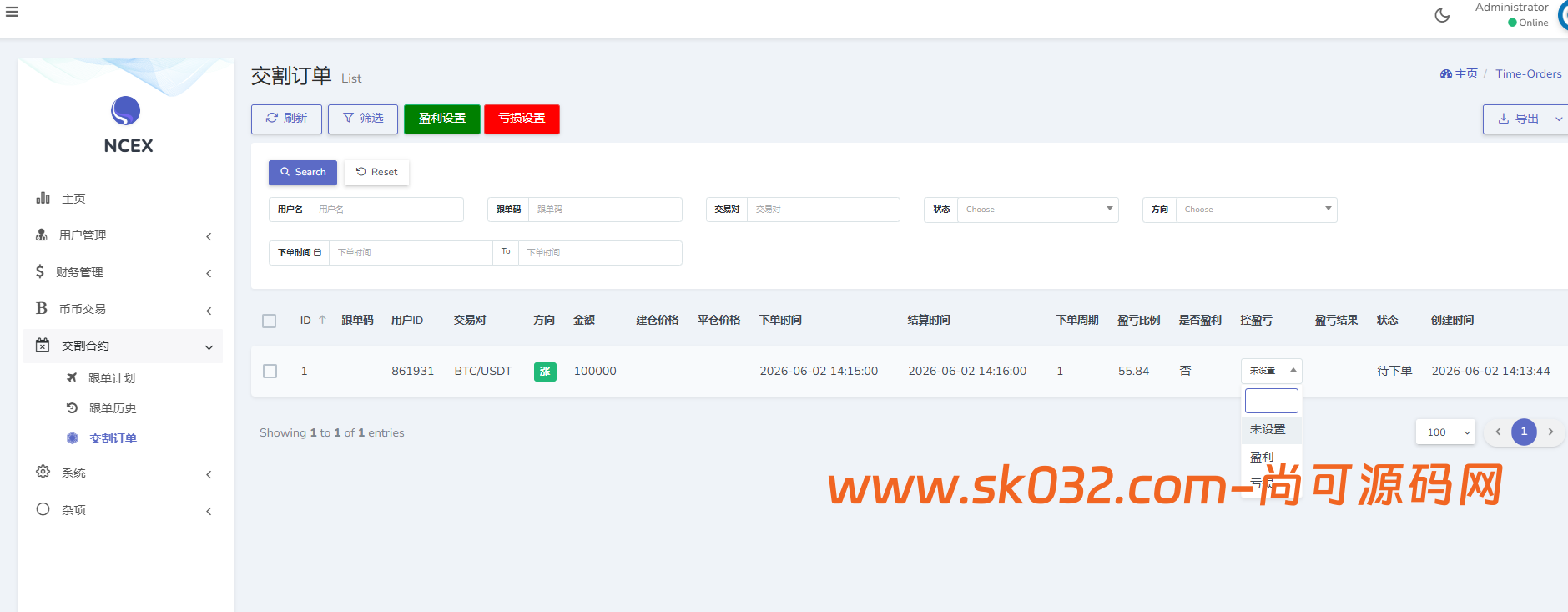Click the 交易对 input field

point(824,210)
